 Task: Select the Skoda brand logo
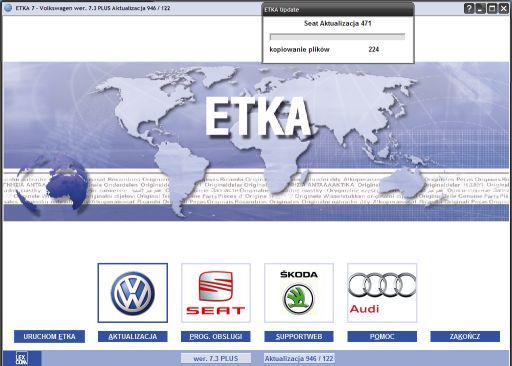point(299,293)
